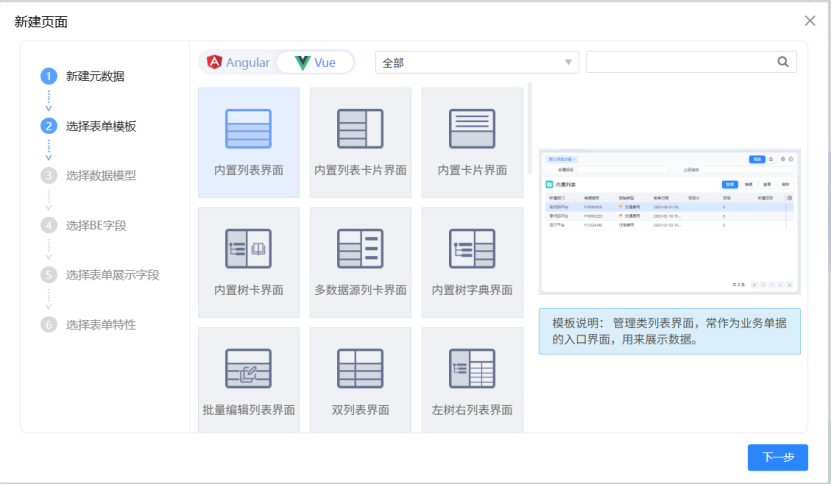The image size is (831, 485).
Task: Click the 选择表单特性 step label
Action: 101,324
